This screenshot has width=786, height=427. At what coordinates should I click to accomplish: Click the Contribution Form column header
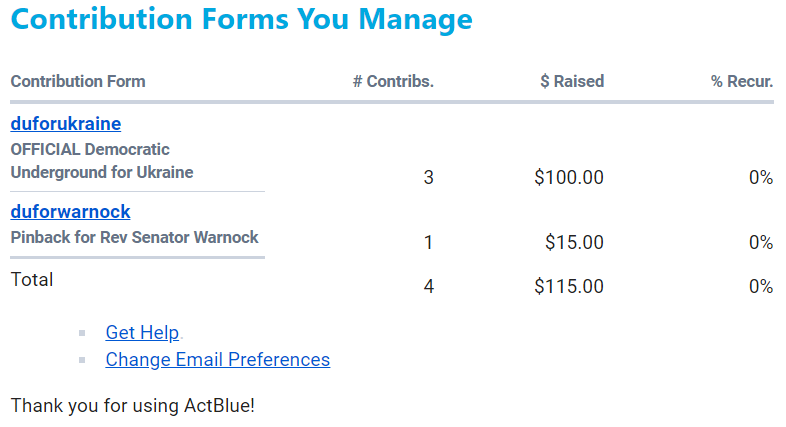tap(78, 81)
